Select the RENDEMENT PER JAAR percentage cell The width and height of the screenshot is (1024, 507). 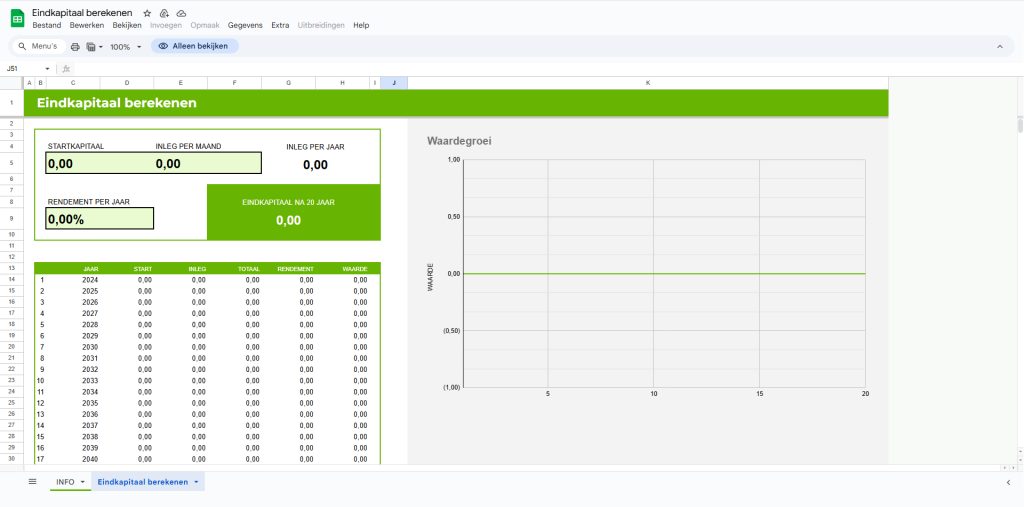[98, 218]
